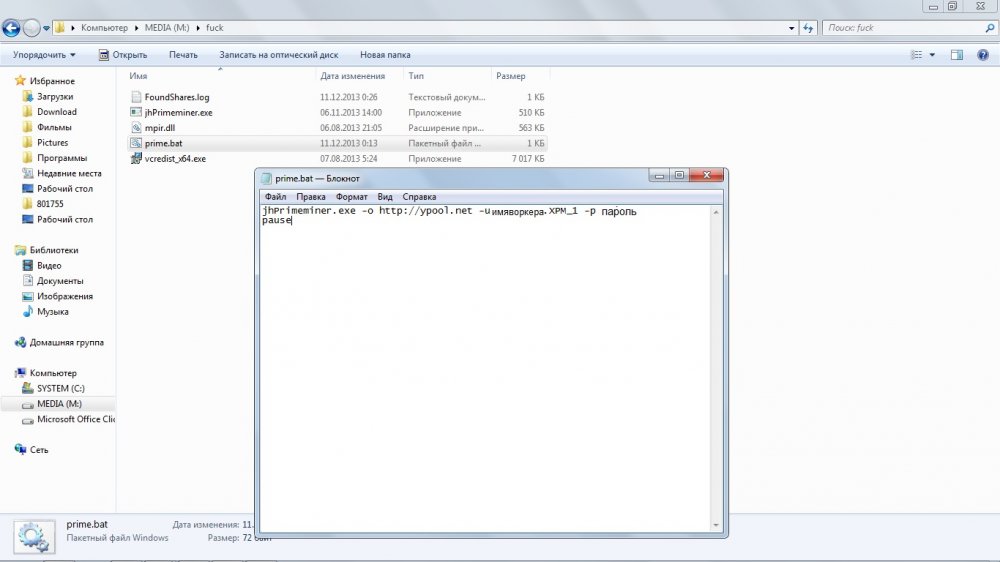
Task: Select the prime.bat batch file icon
Action: pos(137,143)
